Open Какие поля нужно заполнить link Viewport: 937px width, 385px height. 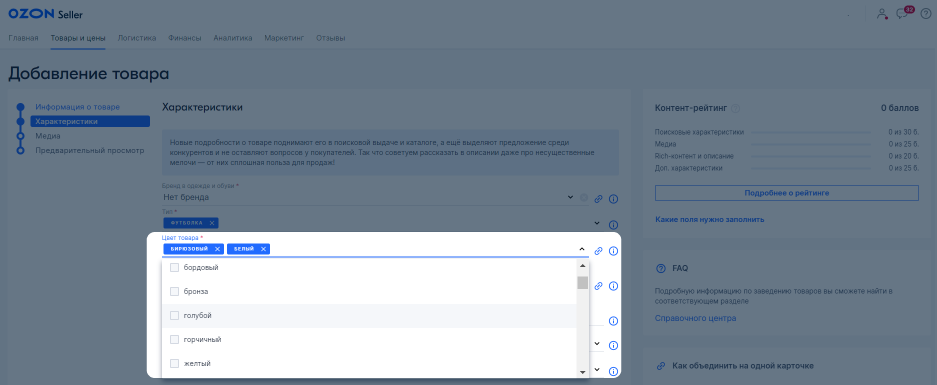click(x=709, y=219)
